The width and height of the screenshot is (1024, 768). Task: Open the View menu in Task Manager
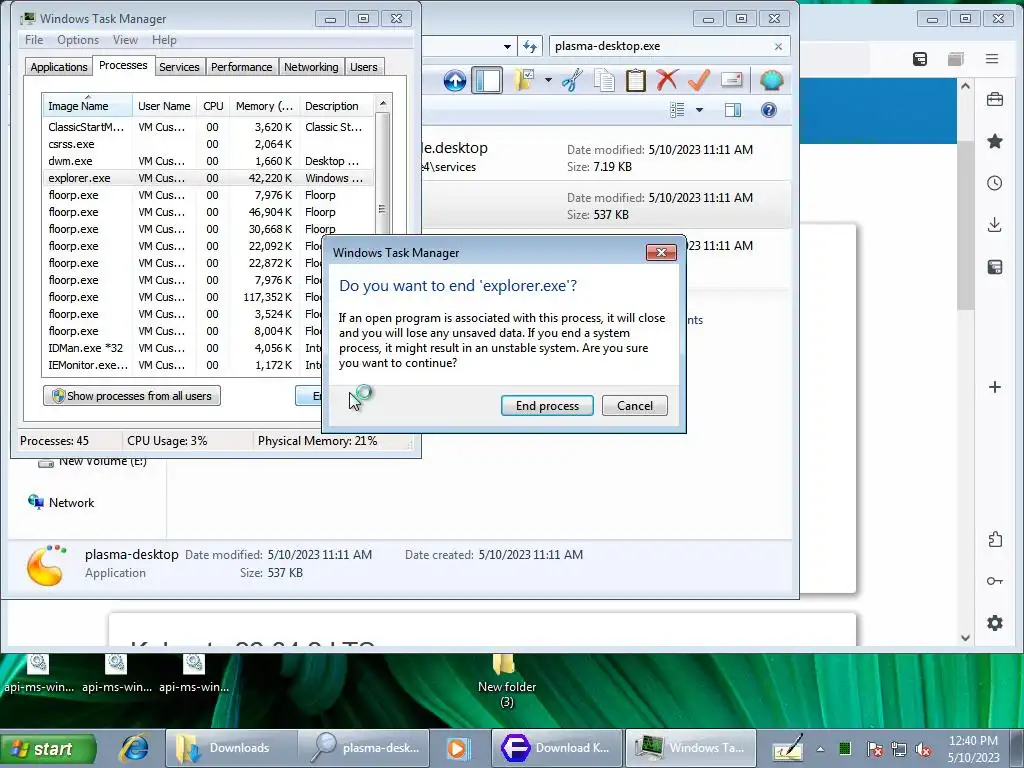(125, 40)
